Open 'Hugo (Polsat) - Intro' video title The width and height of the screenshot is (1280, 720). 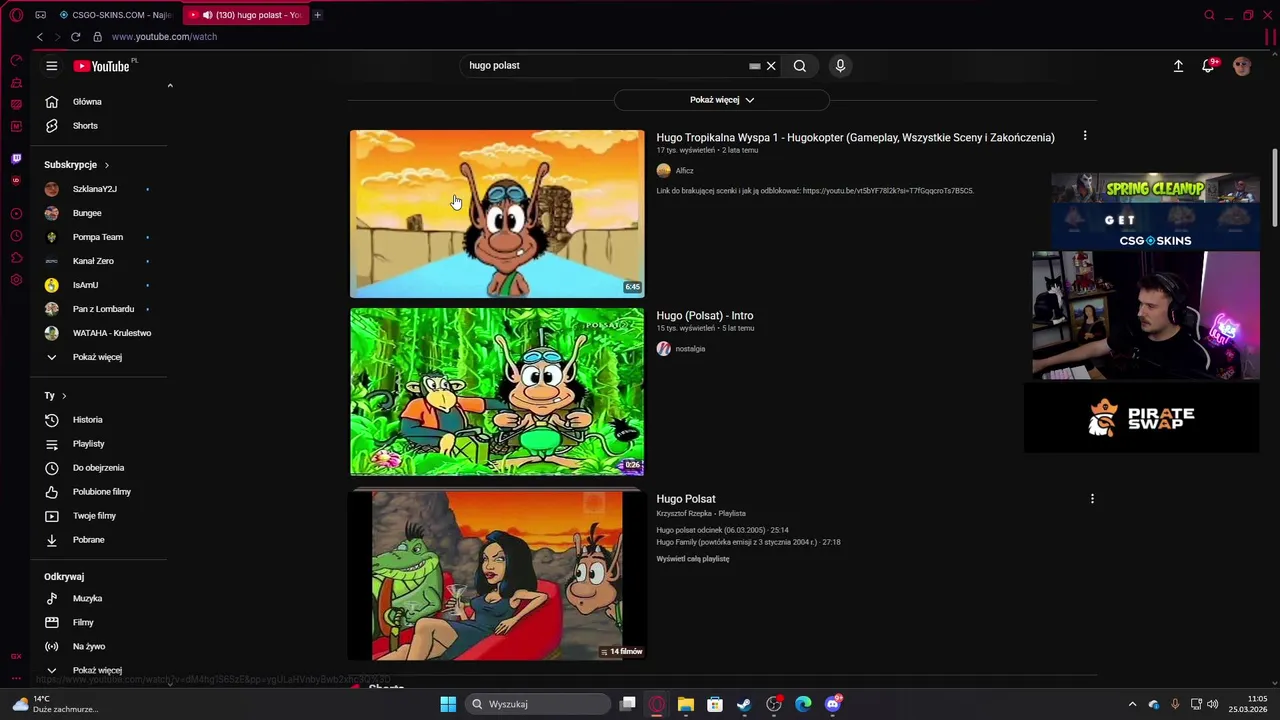click(x=705, y=316)
